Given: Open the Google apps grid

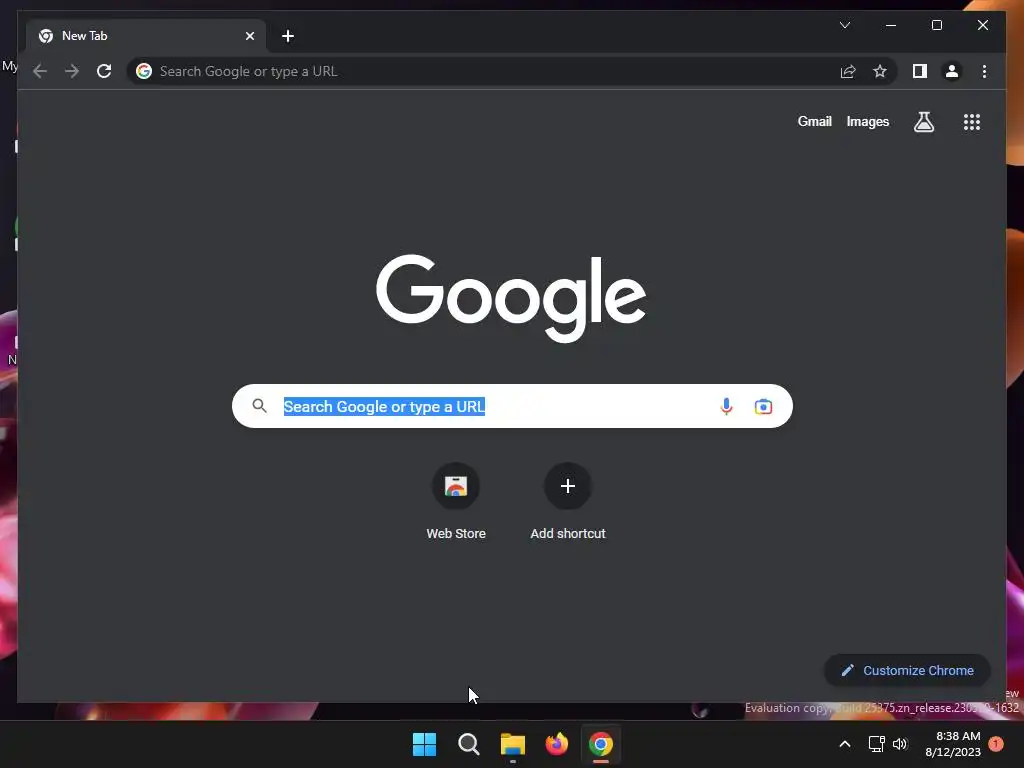Looking at the screenshot, I should (x=972, y=122).
